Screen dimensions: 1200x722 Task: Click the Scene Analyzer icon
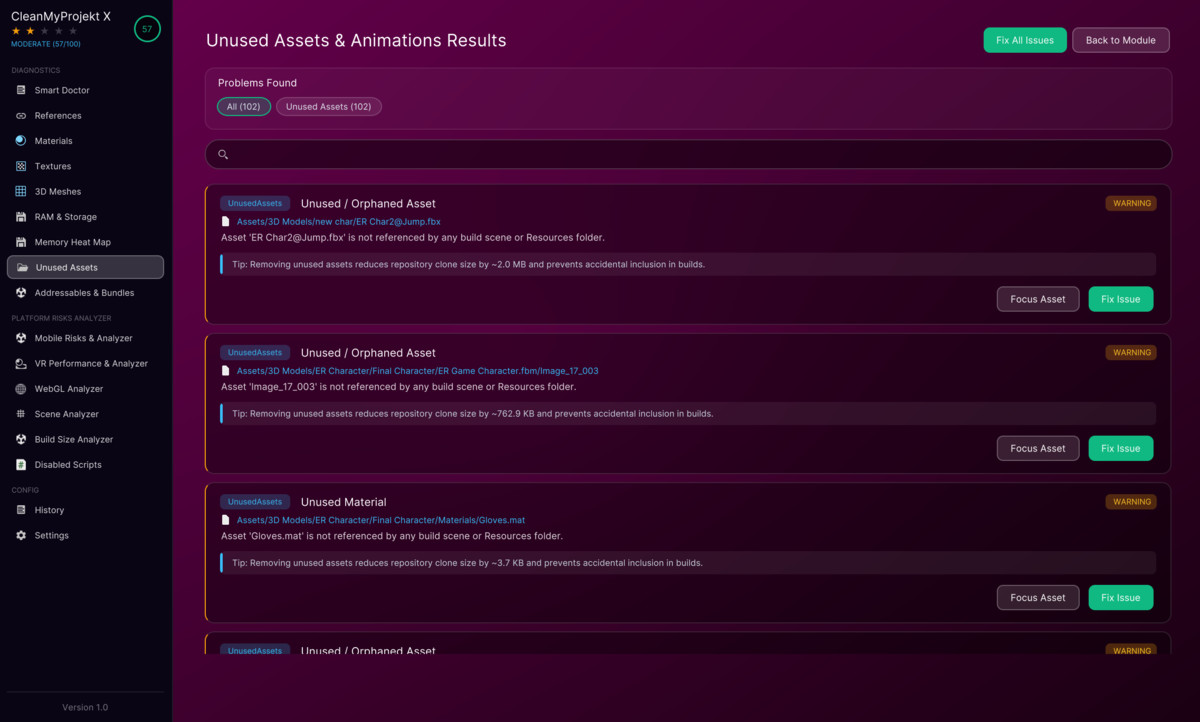point(21,414)
